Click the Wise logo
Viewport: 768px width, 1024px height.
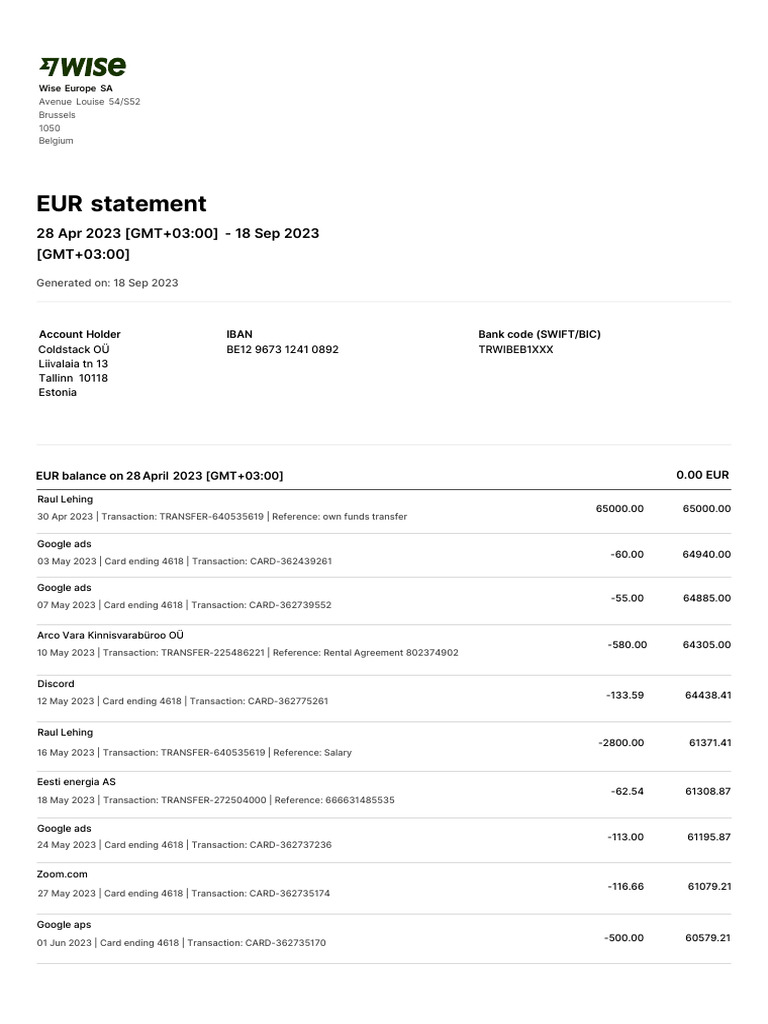[82, 67]
